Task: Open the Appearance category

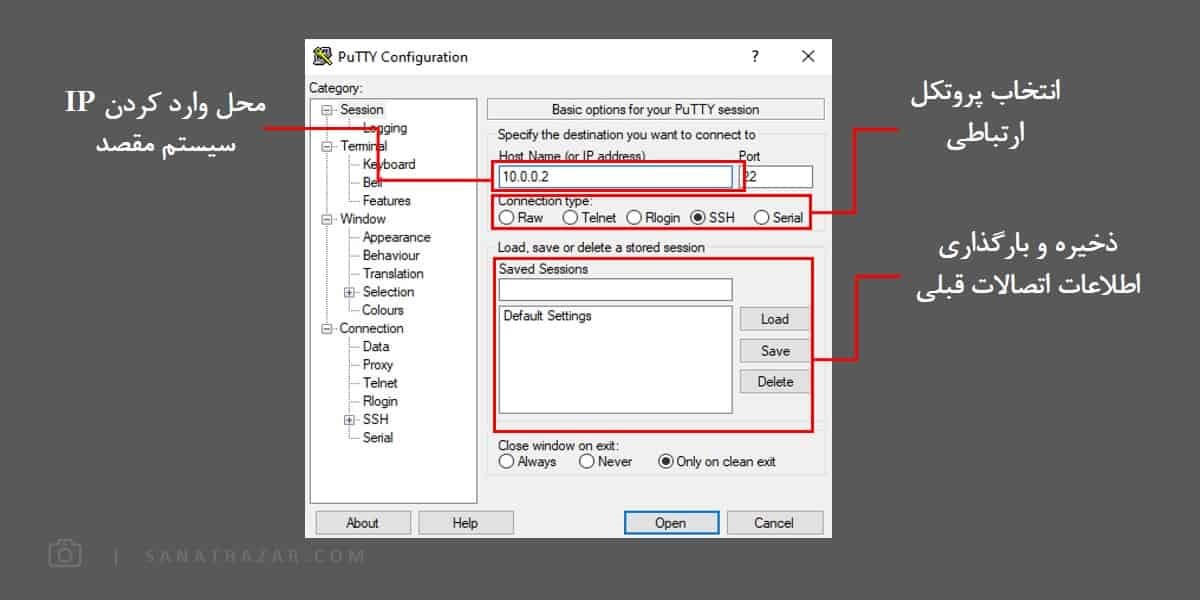Action: click(x=397, y=237)
